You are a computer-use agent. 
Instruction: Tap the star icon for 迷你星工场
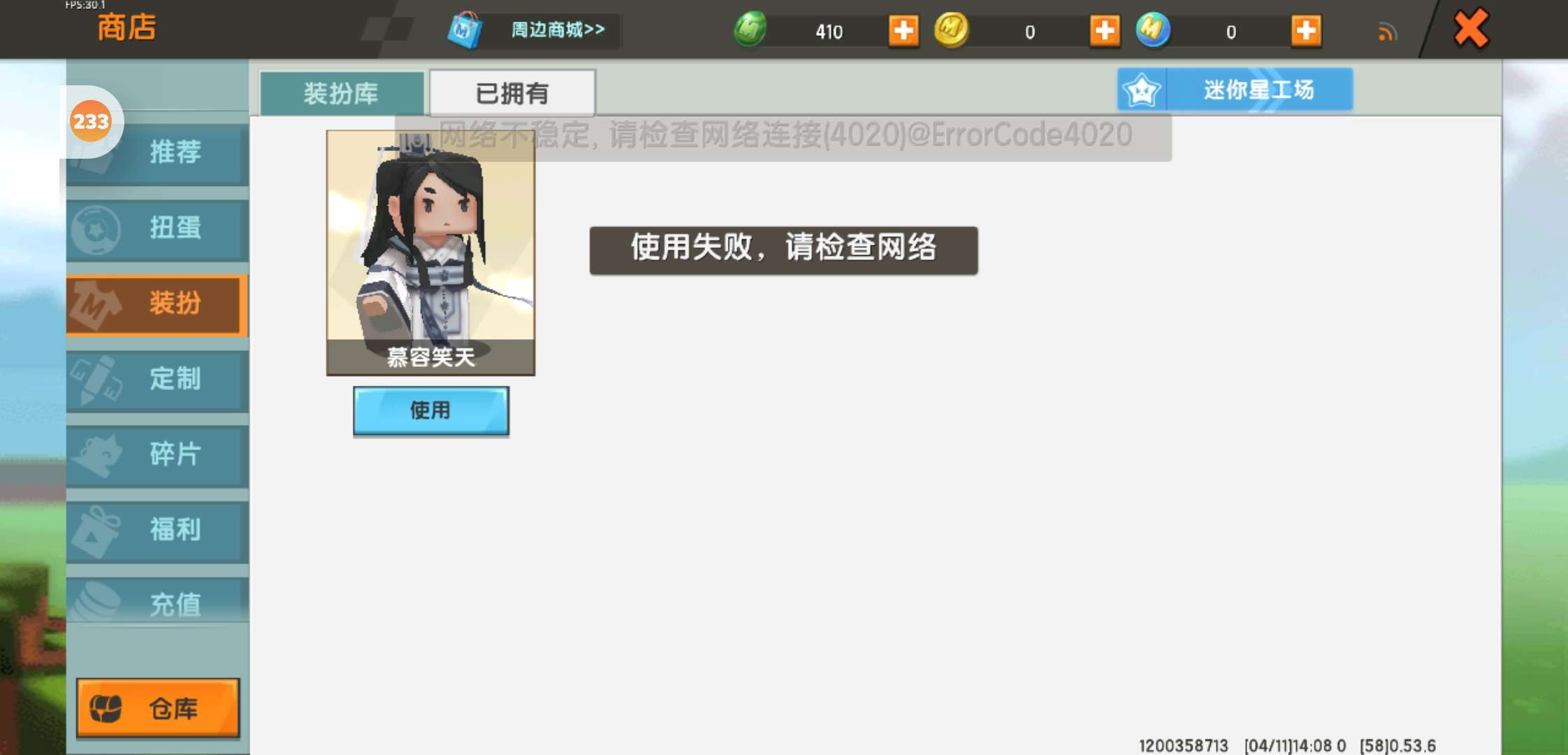point(1141,89)
